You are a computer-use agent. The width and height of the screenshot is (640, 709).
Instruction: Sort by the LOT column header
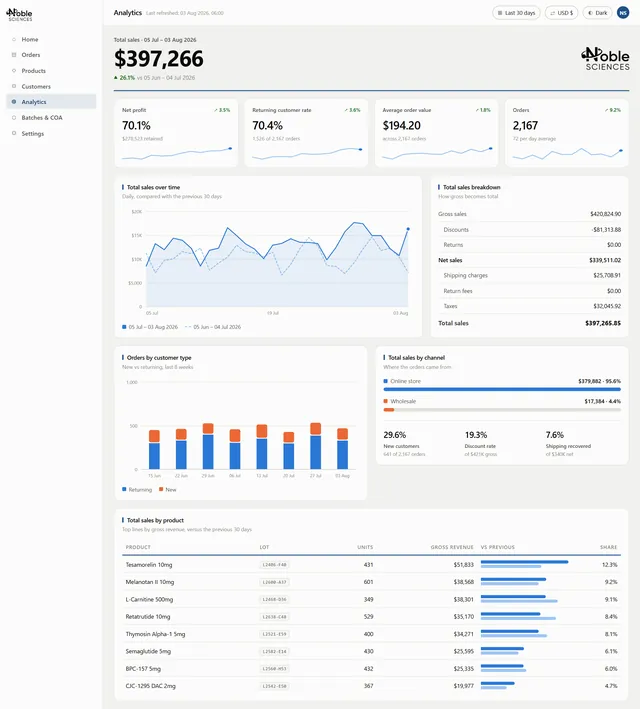point(265,547)
